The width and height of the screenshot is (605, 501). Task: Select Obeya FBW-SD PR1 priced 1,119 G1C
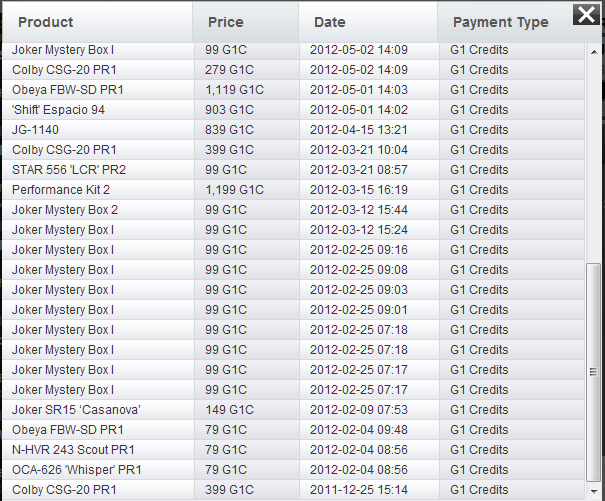click(68, 90)
